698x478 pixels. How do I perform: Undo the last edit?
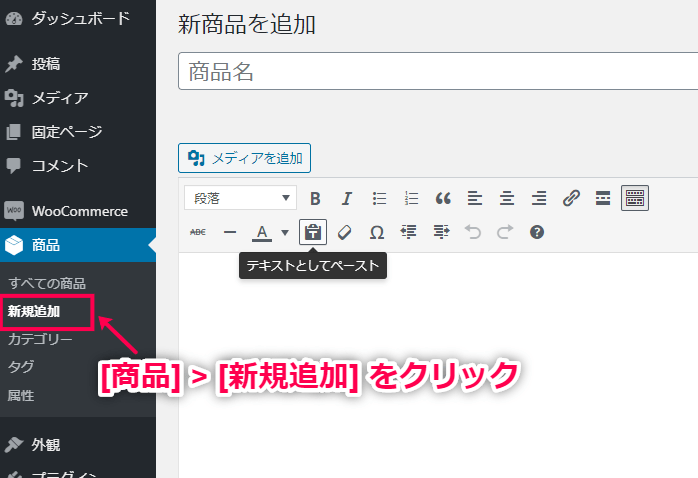pos(473,232)
